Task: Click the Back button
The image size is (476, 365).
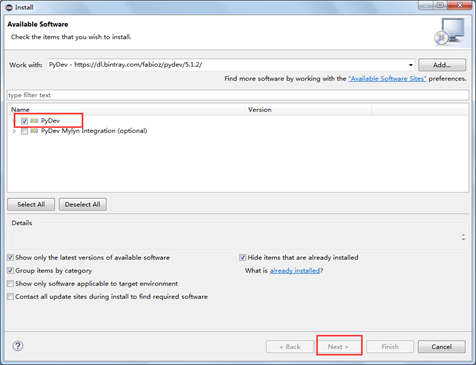Action: tap(290, 347)
